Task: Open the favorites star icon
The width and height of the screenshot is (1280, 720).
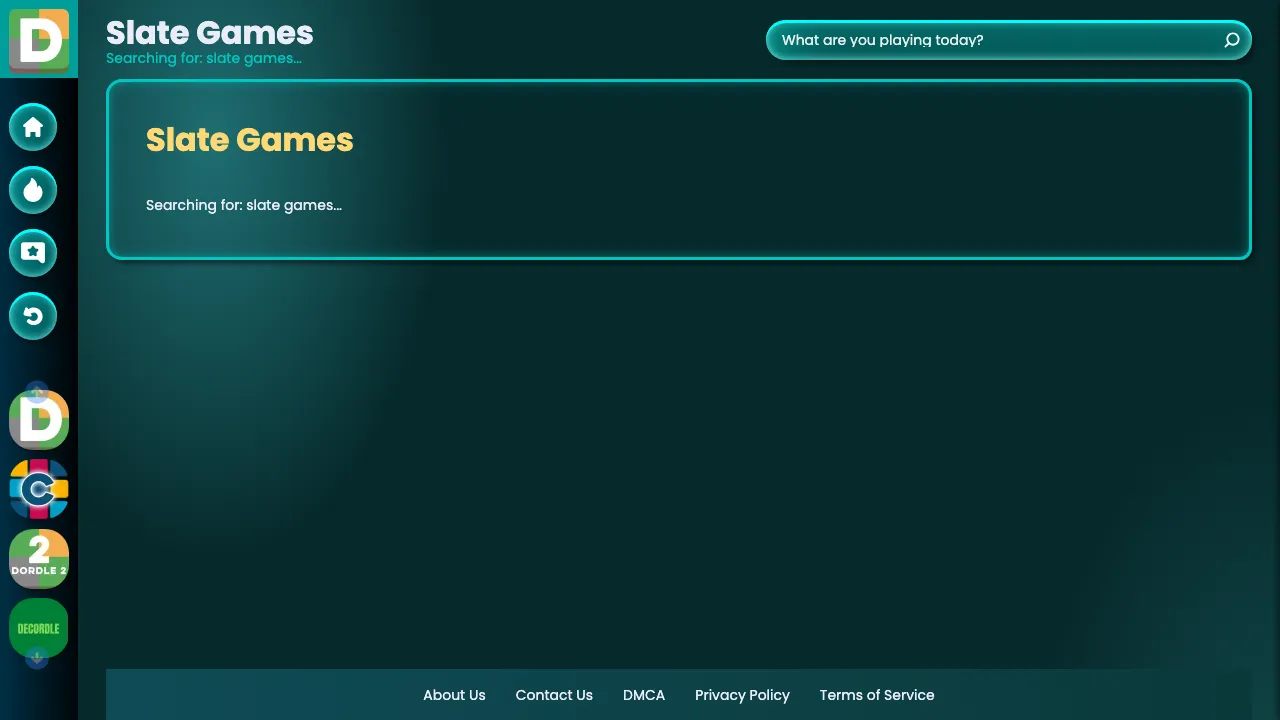Action: (33, 253)
